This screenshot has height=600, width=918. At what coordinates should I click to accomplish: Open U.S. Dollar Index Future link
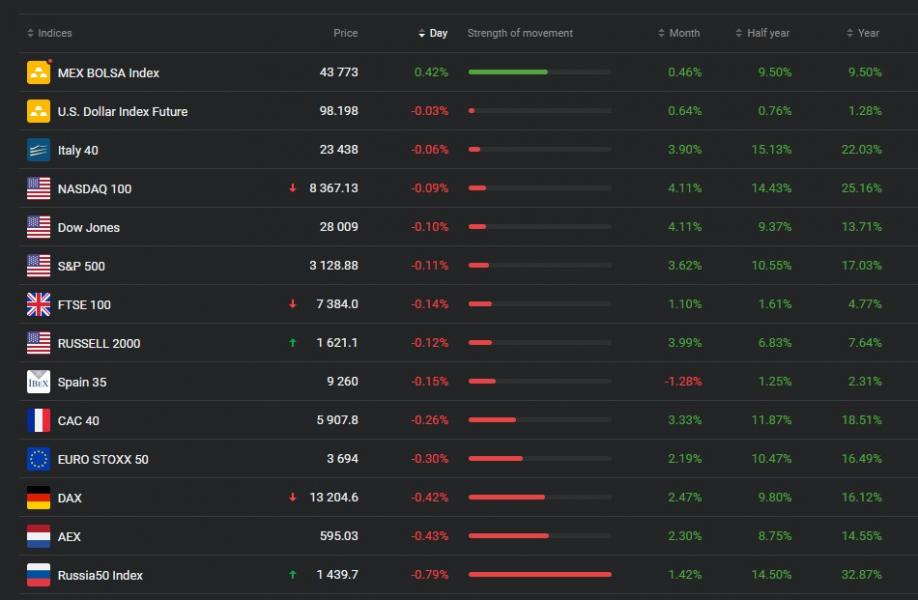click(x=122, y=111)
